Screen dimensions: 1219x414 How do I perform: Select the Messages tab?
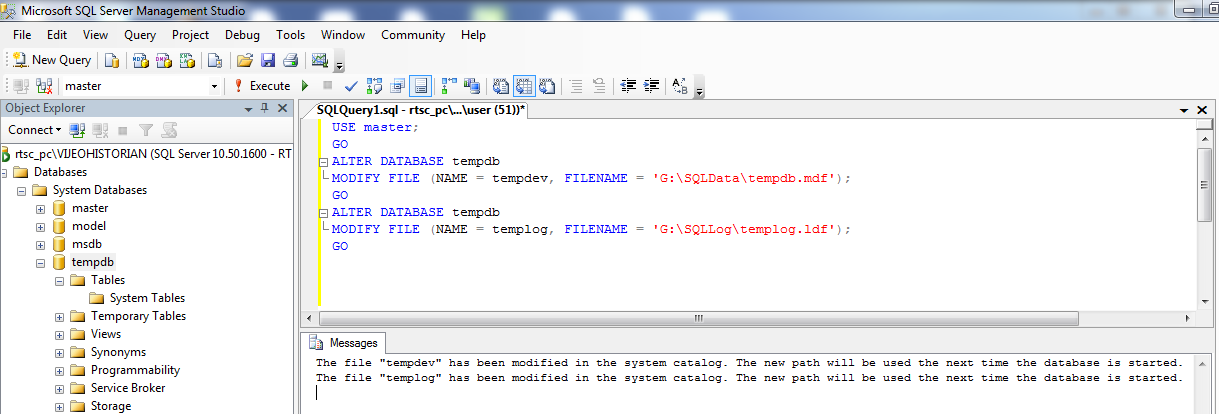click(x=343, y=343)
